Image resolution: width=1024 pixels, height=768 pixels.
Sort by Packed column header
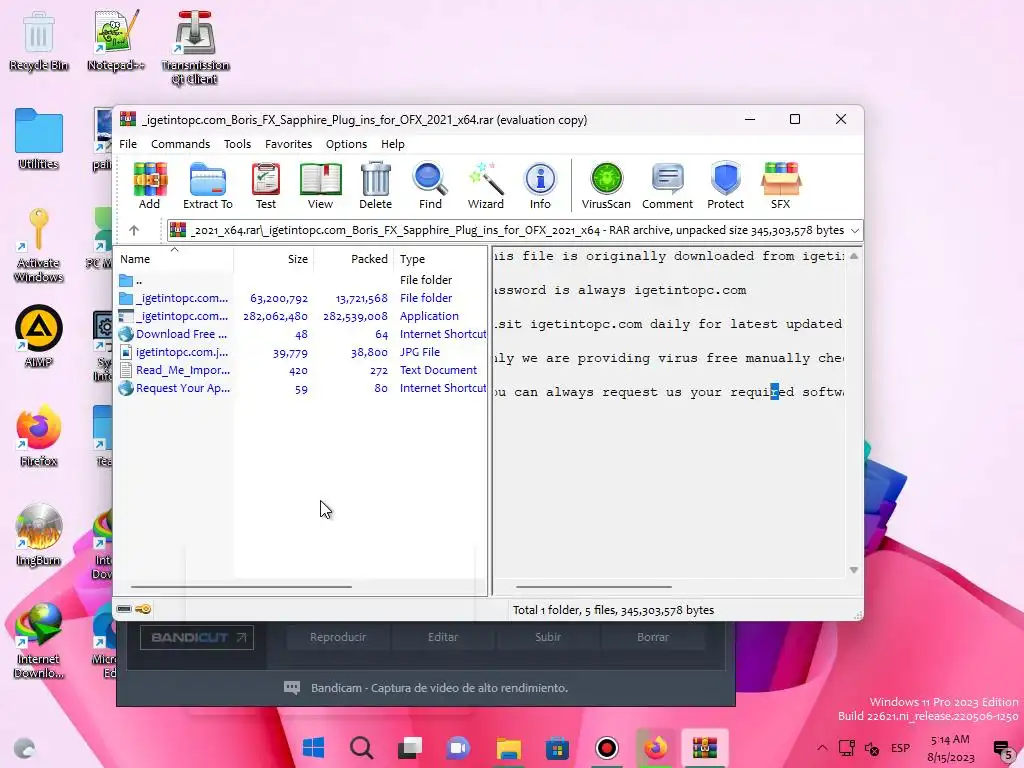tap(354, 259)
